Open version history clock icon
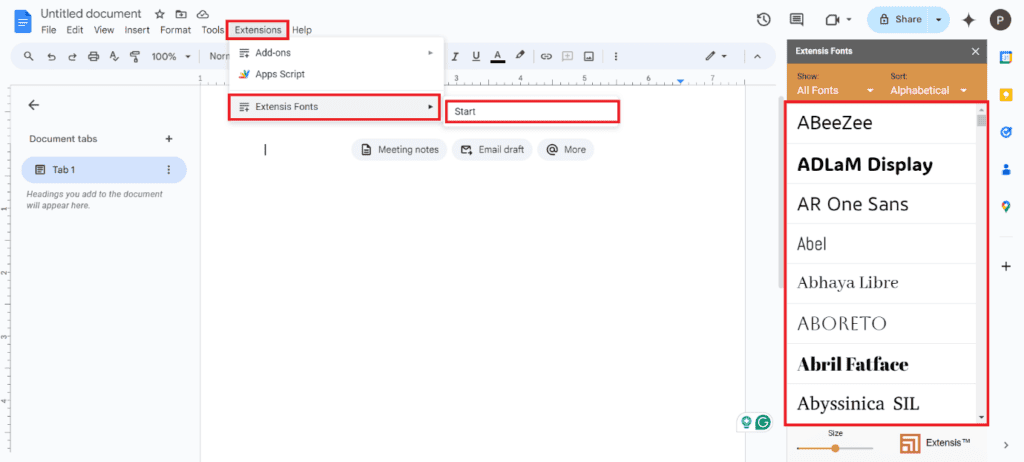This screenshot has width=1024, height=462. 763,20
